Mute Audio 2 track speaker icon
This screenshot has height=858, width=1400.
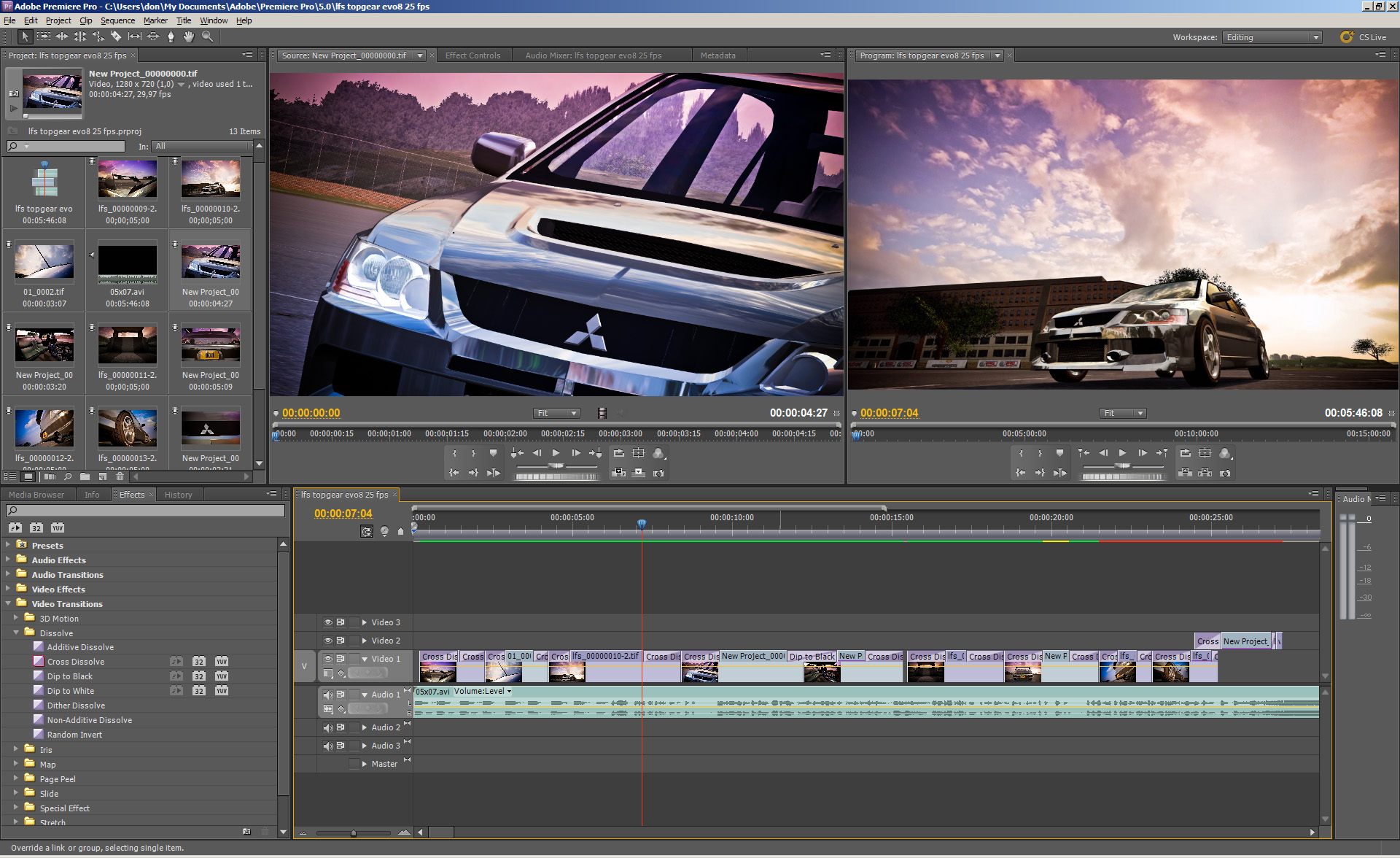point(328,727)
